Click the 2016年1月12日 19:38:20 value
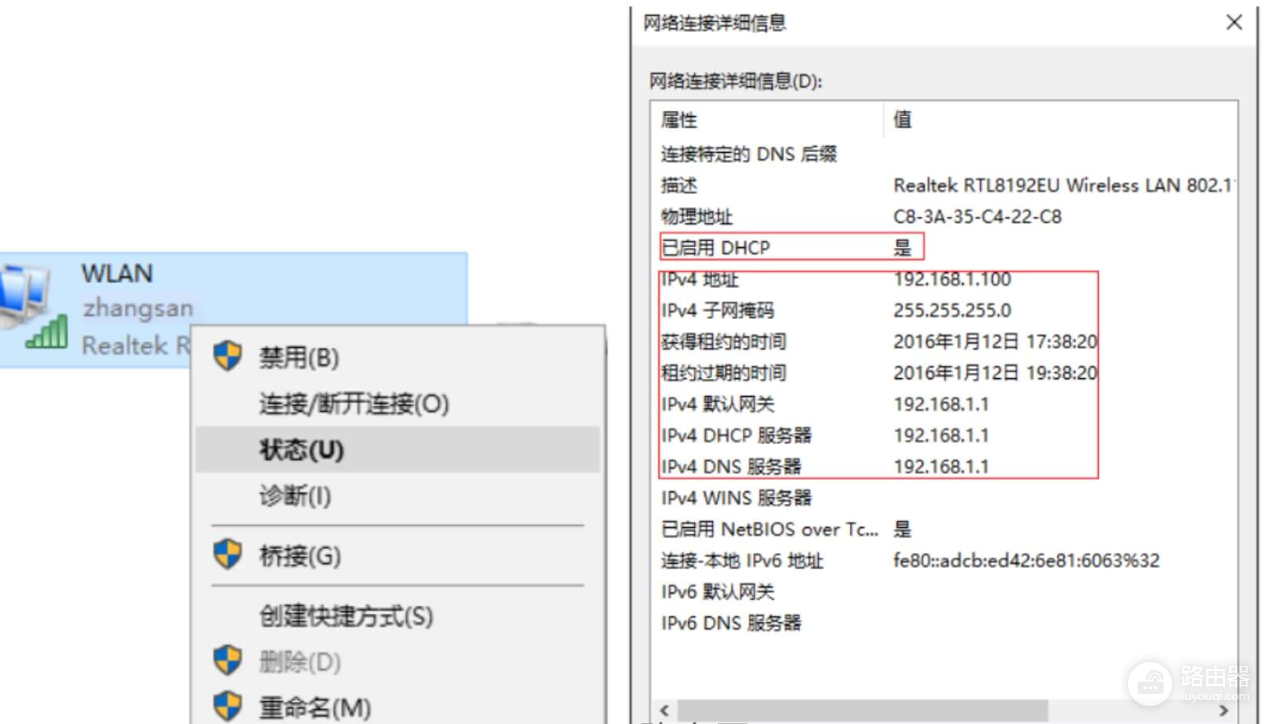This screenshot has height=724, width=1268. (995, 373)
